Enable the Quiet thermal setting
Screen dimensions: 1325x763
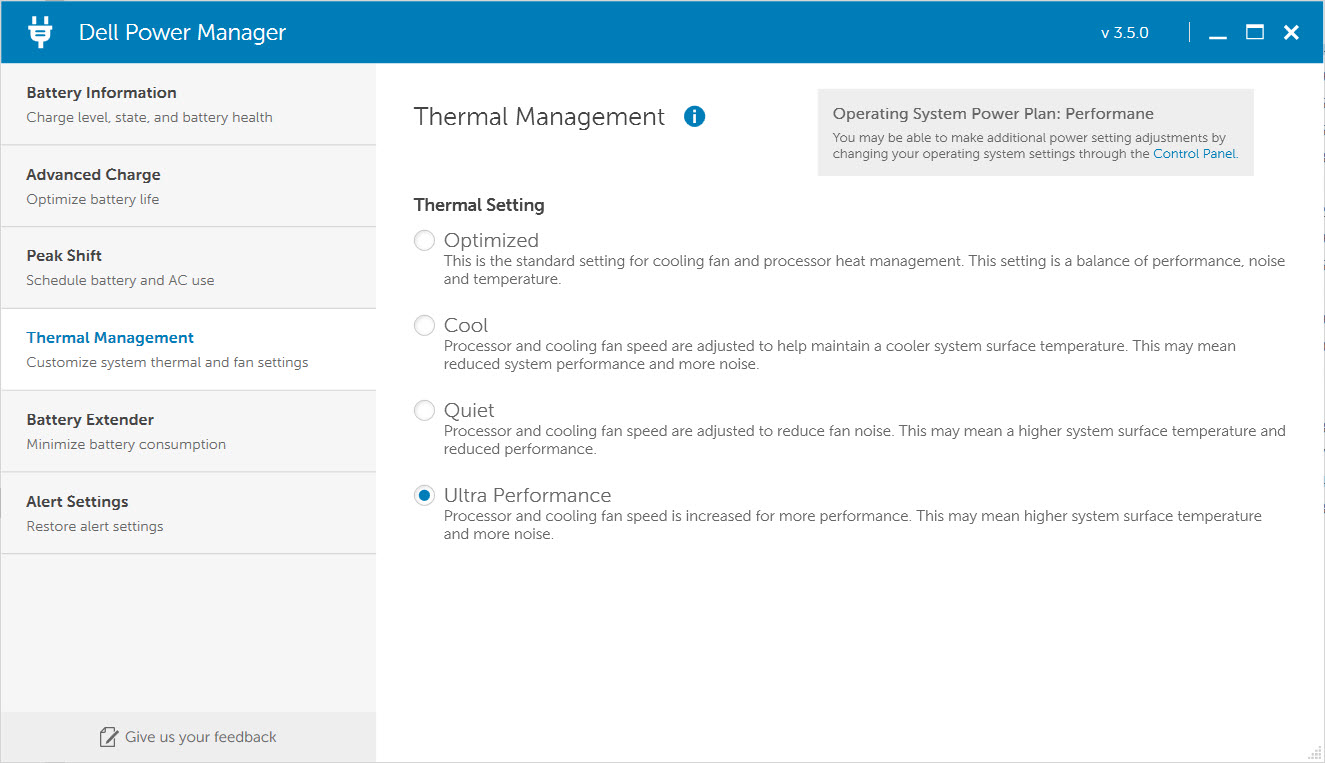pyautogui.click(x=425, y=411)
